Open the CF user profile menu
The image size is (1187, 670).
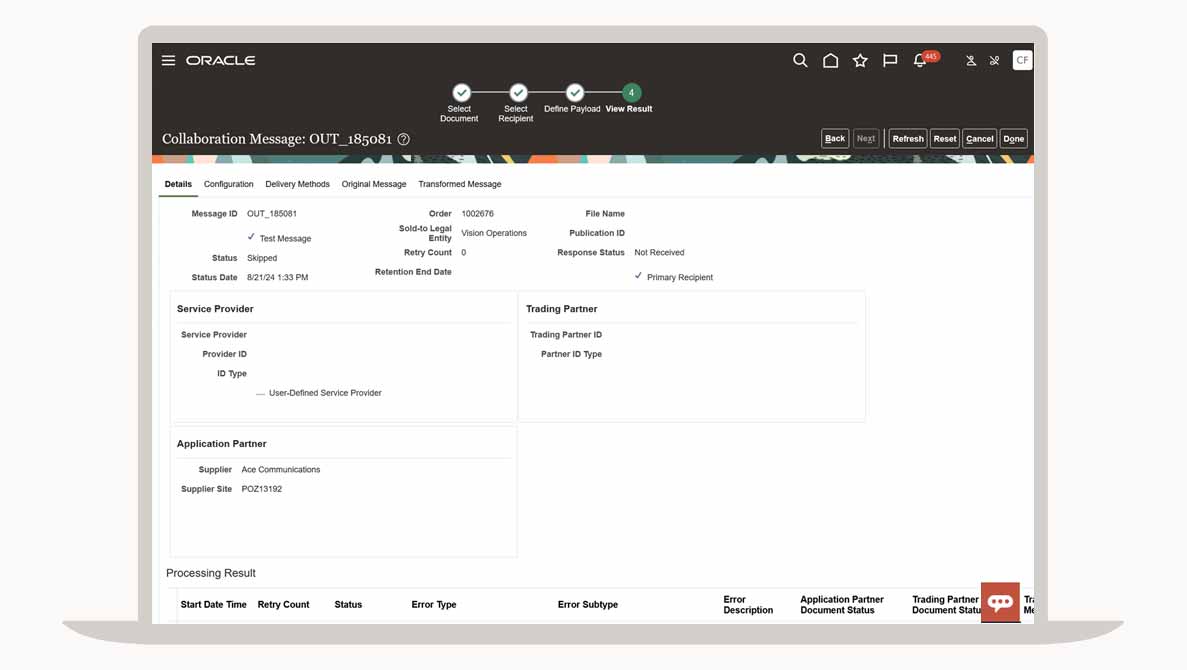coord(1022,61)
